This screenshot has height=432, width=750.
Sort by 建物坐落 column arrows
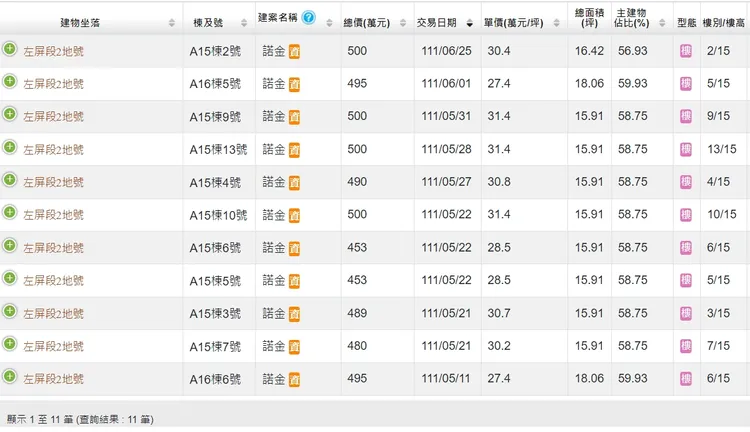tap(172, 23)
